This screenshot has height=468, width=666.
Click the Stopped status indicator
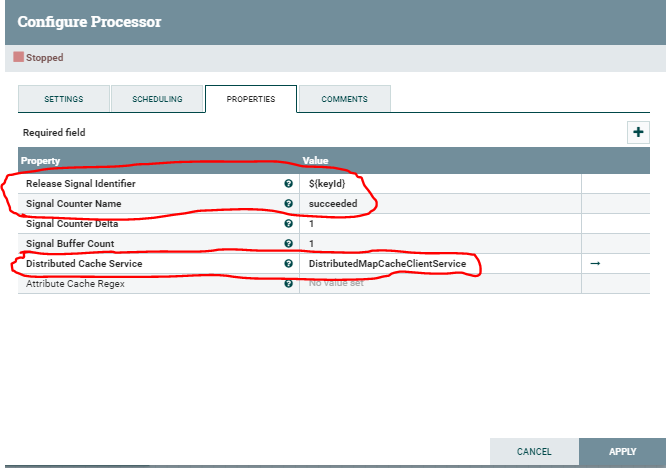[x=38, y=57]
